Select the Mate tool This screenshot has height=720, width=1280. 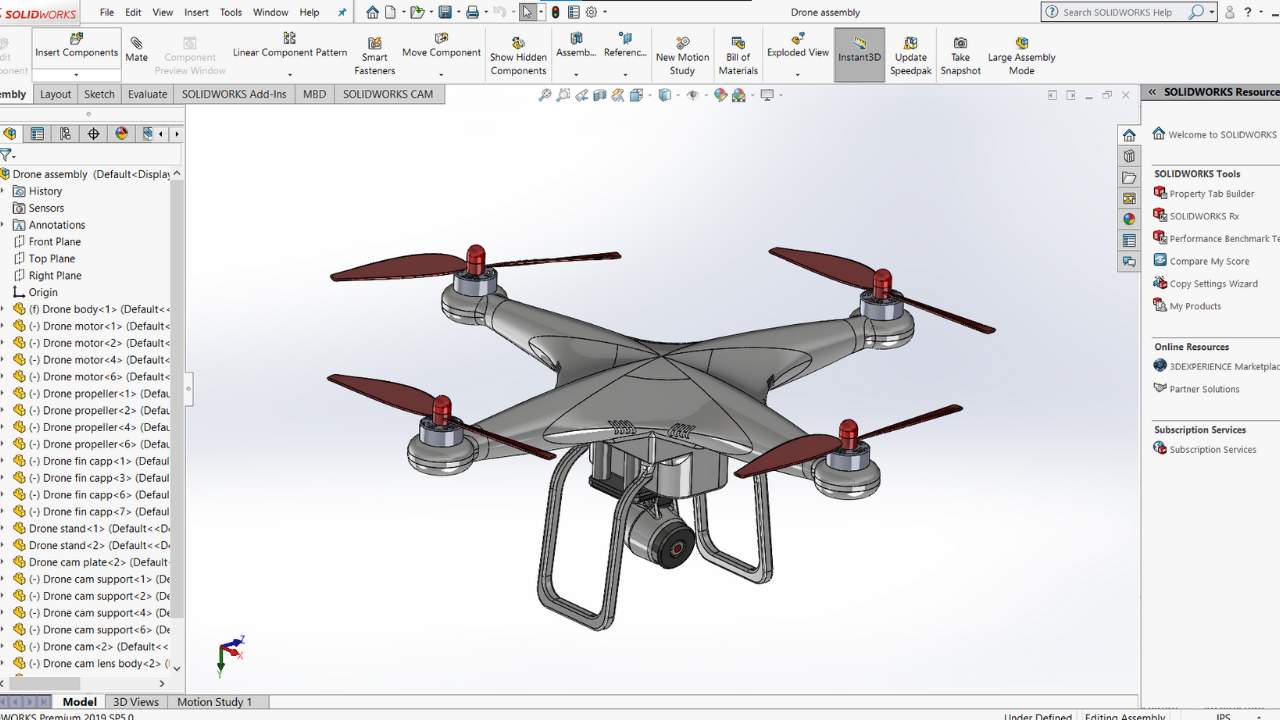coord(137,50)
